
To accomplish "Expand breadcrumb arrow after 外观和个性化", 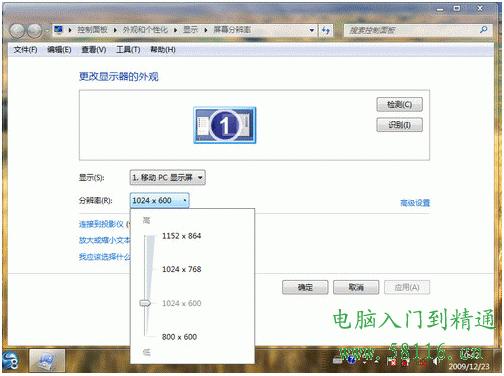I will coord(176,30).
